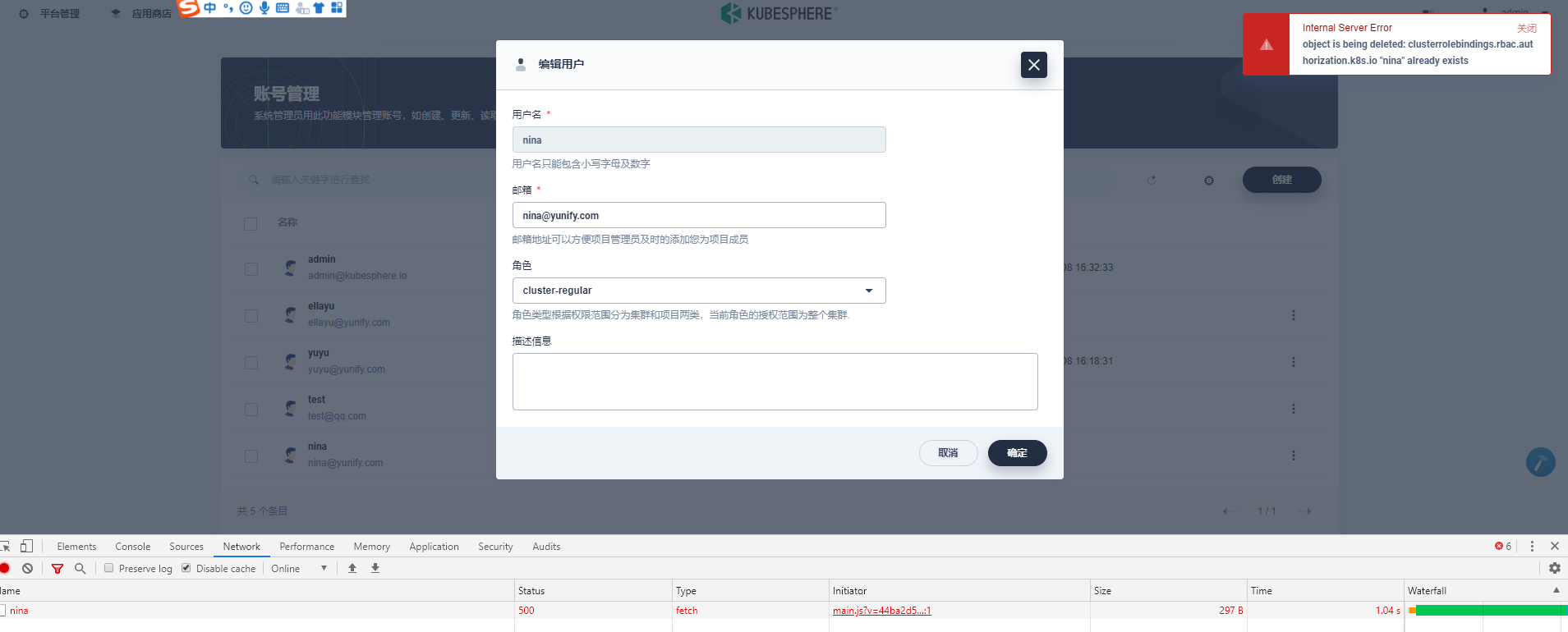Viewport: 1568px width, 632px height.
Task: Sort by the Waterfall column arrow
Action: 1556,590
